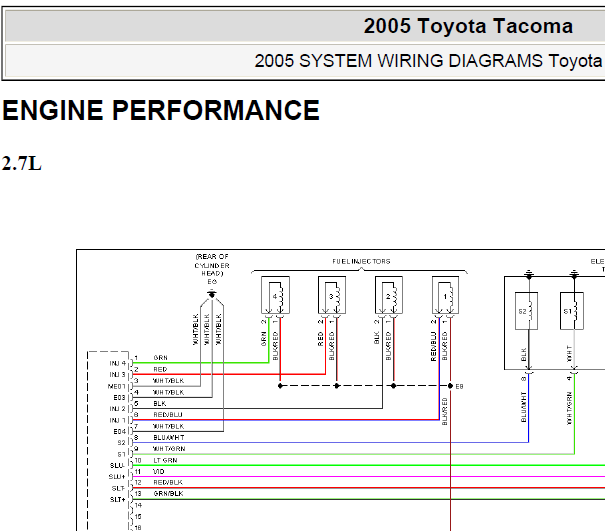Screen dimensions: 605x531
Task: Click the fuel injector number 1 box
Action: 446,295
